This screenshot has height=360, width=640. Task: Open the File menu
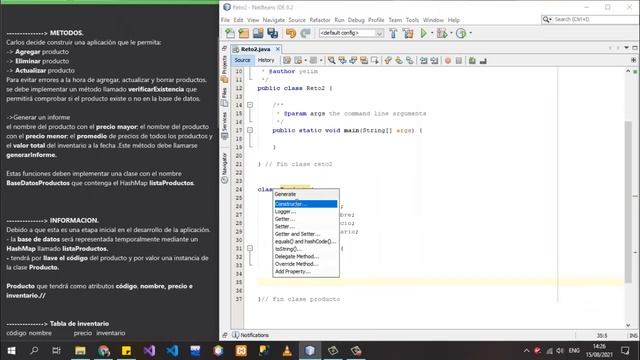pos(225,20)
